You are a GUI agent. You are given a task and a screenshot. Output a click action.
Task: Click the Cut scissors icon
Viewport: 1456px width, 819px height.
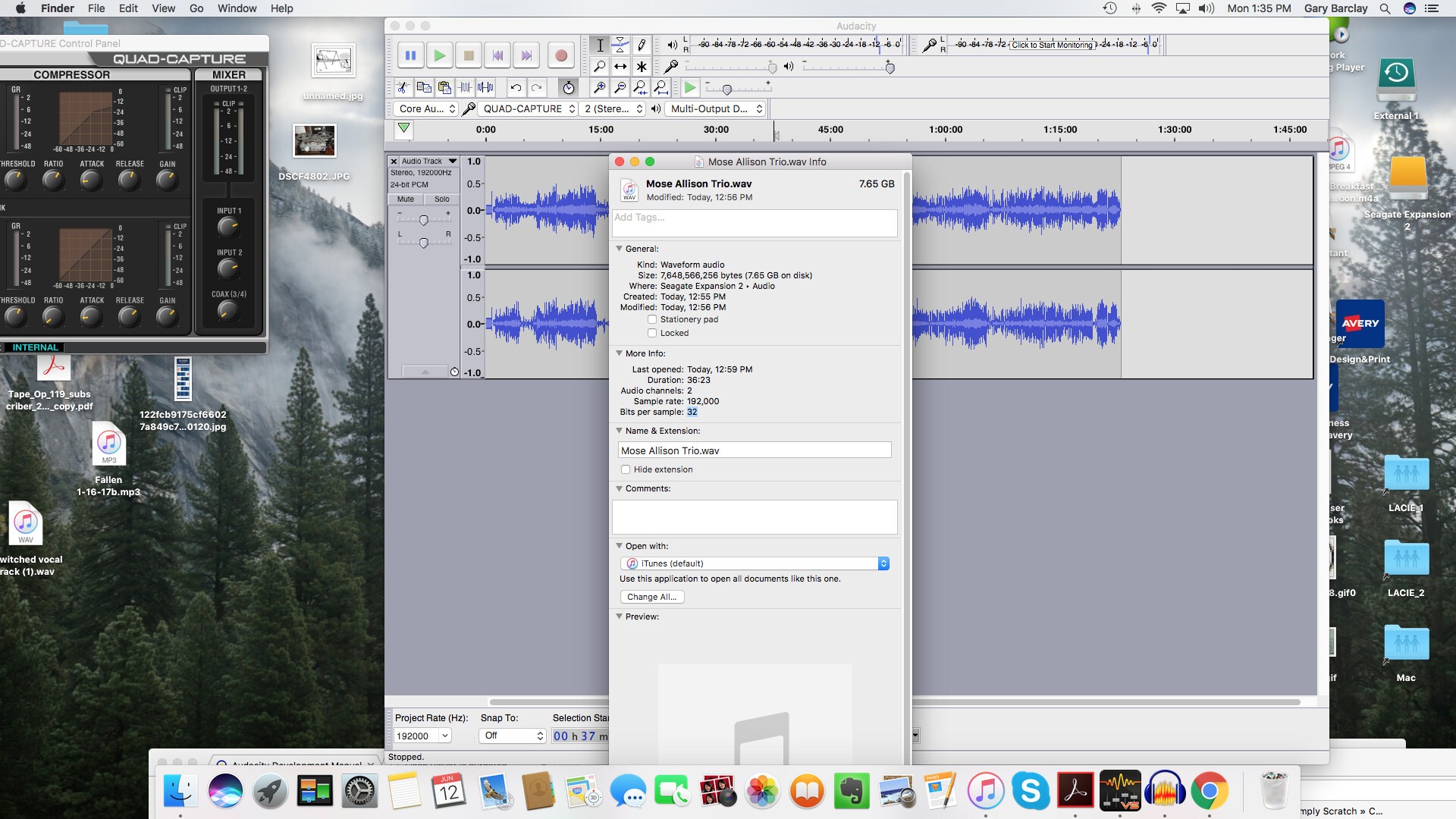point(403,88)
